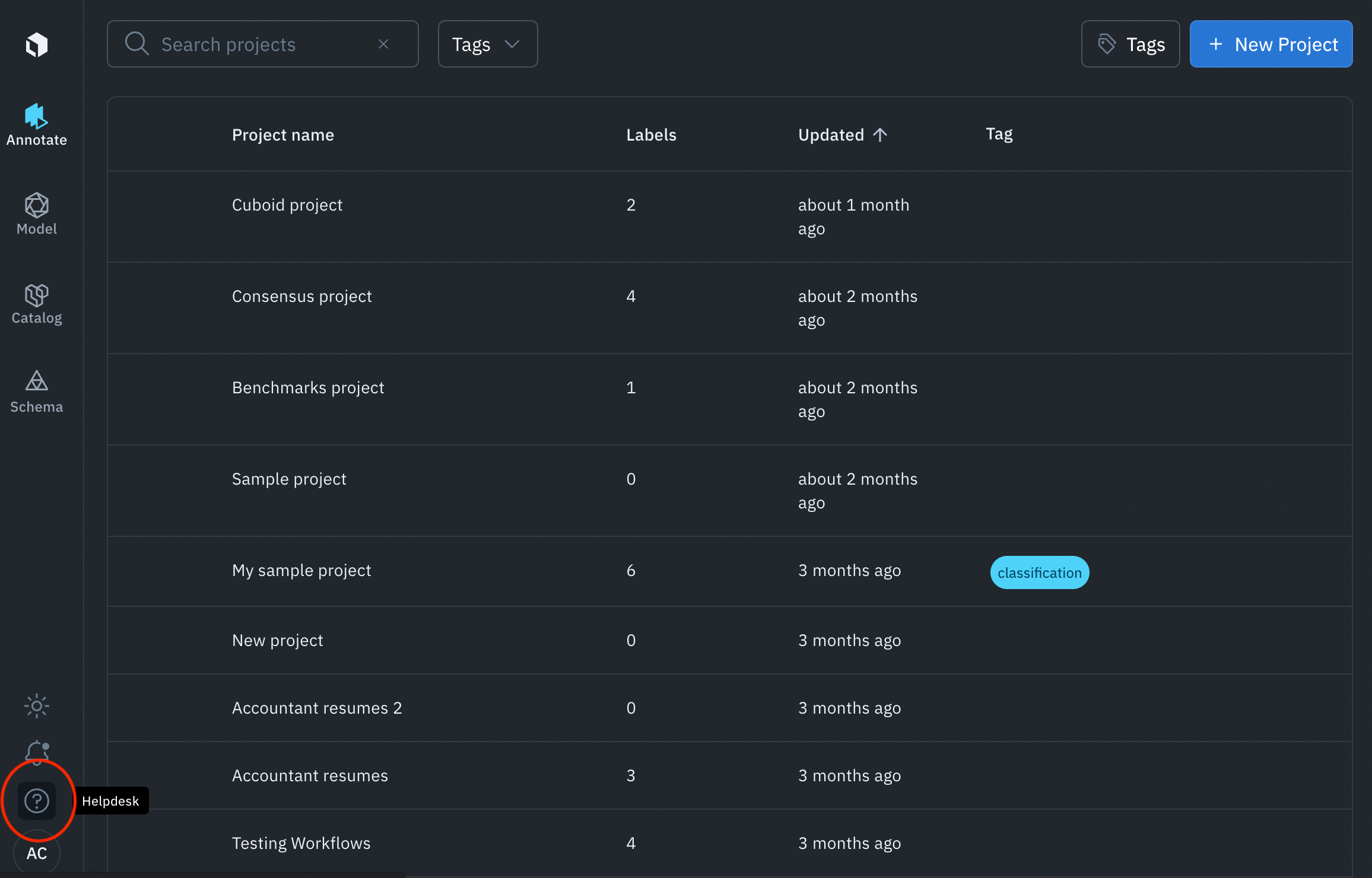Click the Tags button with tag icon
1372x878 pixels.
coord(1130,44)
